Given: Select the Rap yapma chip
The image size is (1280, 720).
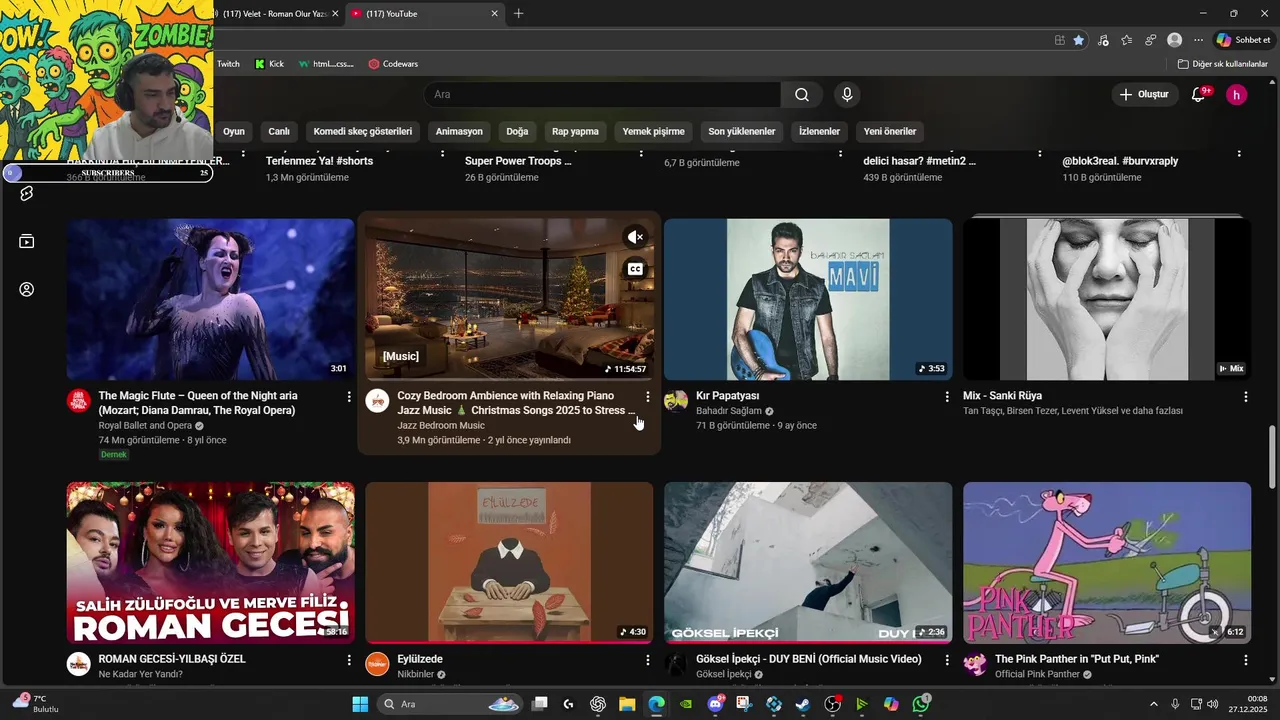Looking at the screenshot, I should tap(575, 131).
